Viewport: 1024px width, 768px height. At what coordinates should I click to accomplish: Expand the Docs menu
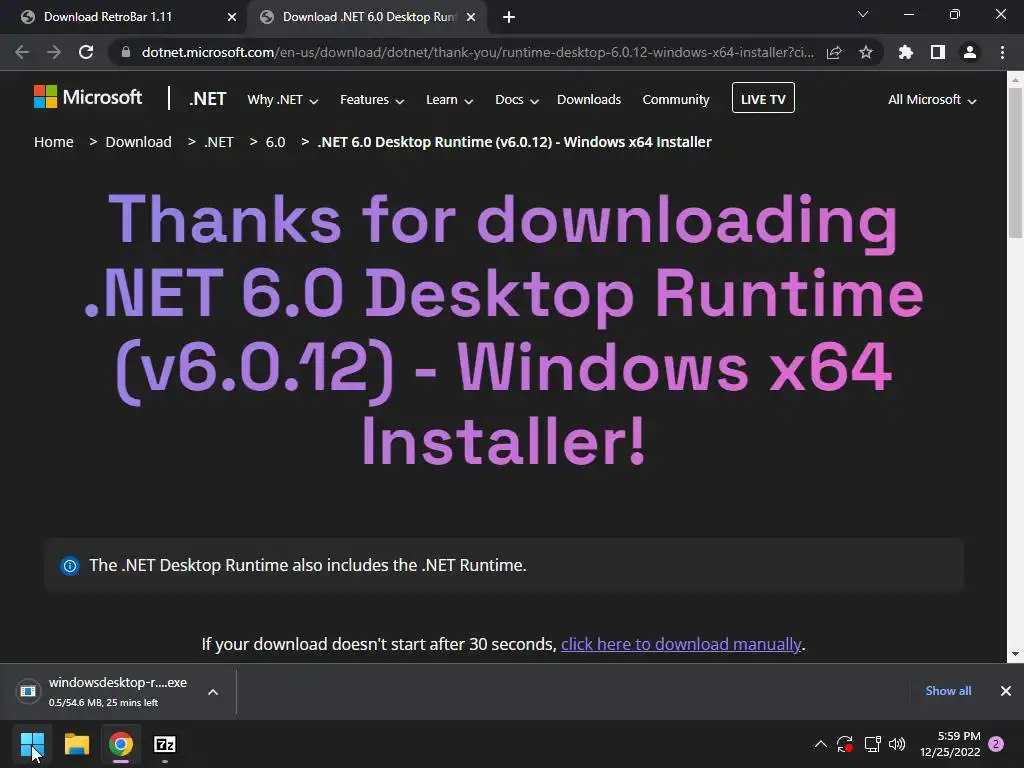click(517, 100)
